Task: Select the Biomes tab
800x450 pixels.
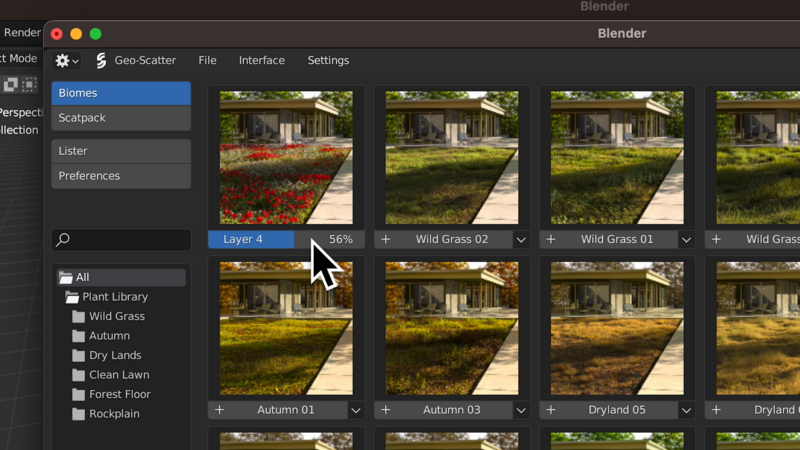Action: click(121, 93)
